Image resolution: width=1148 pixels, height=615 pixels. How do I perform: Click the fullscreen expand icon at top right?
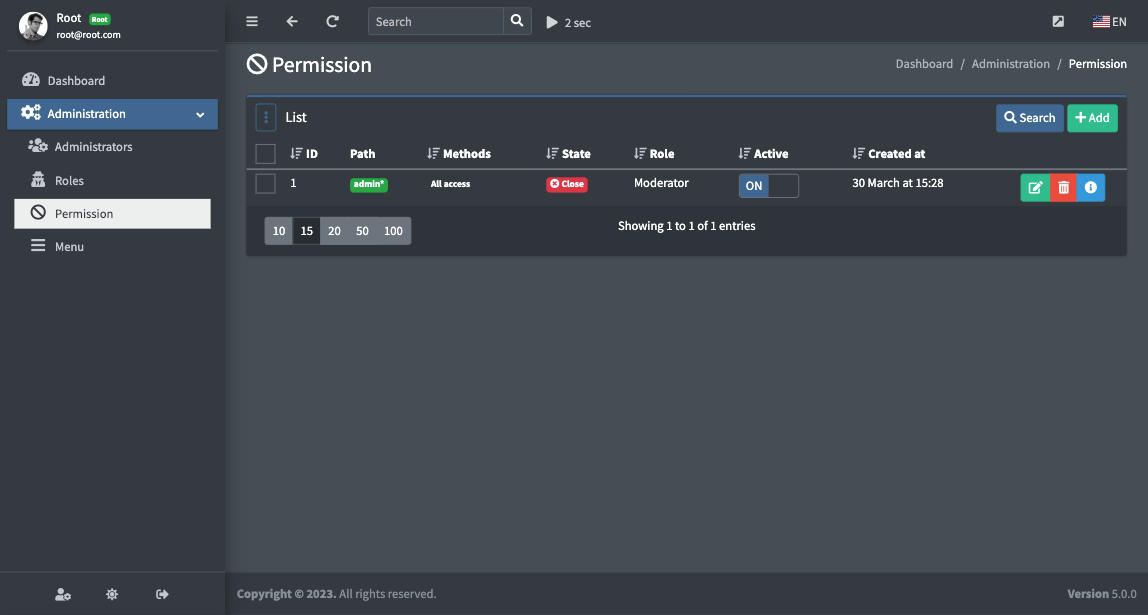(1058, 22)
